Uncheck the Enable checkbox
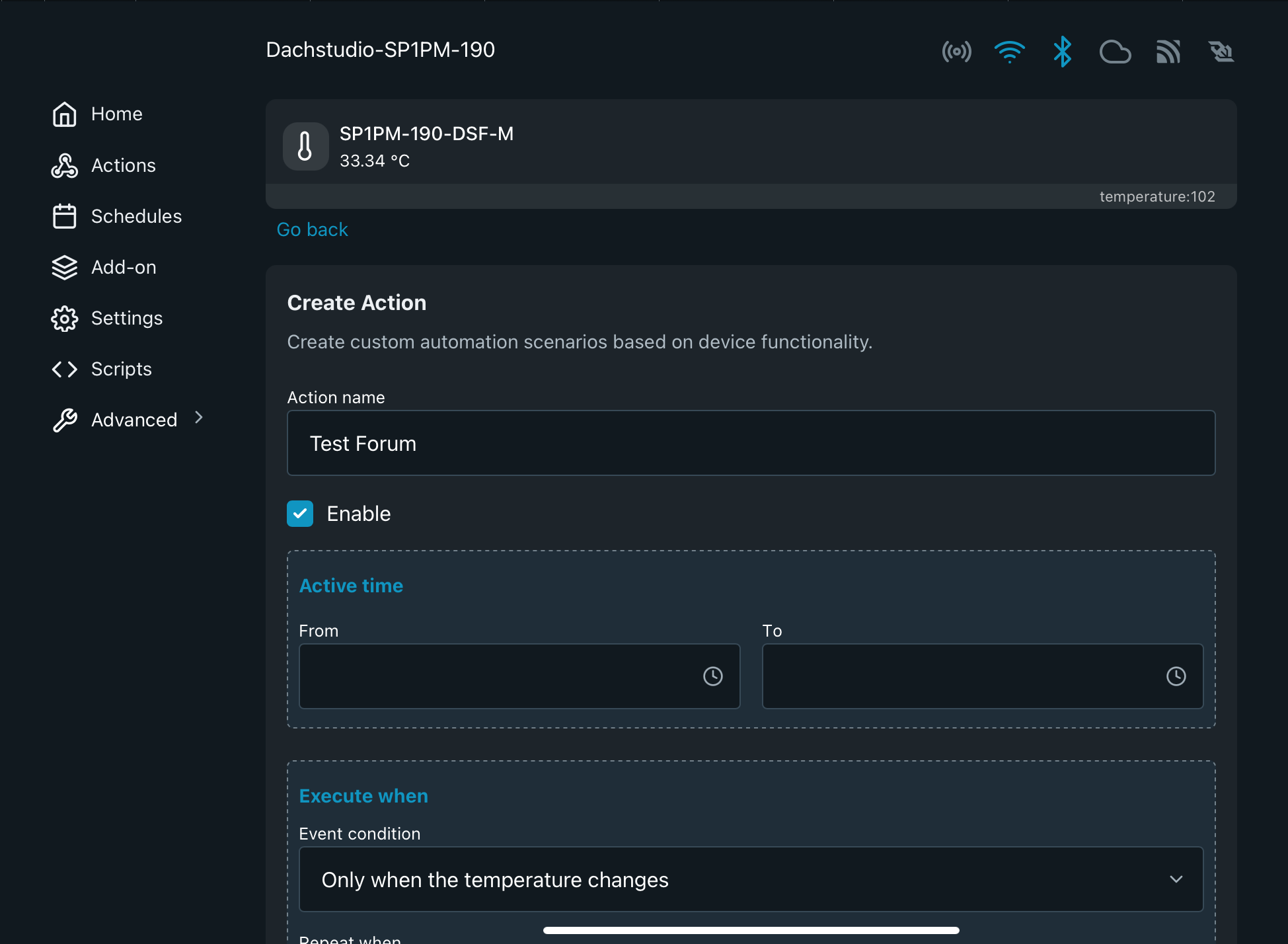The image size is (1288, 944). 300,514
